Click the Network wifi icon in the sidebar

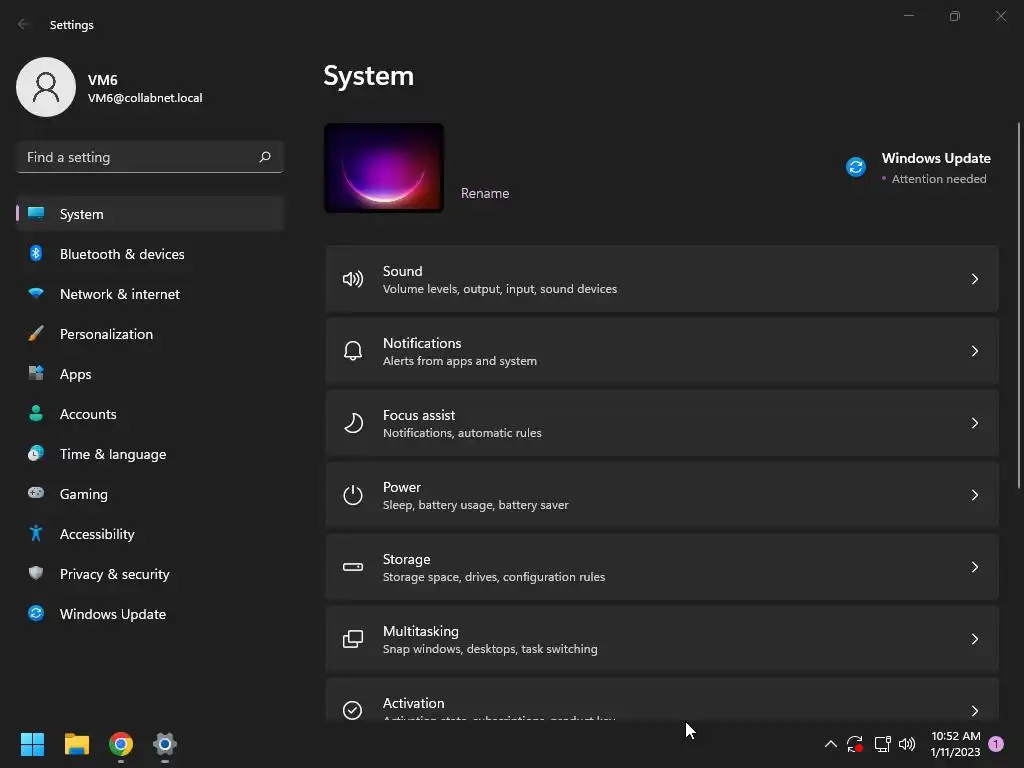click(36, 293)
